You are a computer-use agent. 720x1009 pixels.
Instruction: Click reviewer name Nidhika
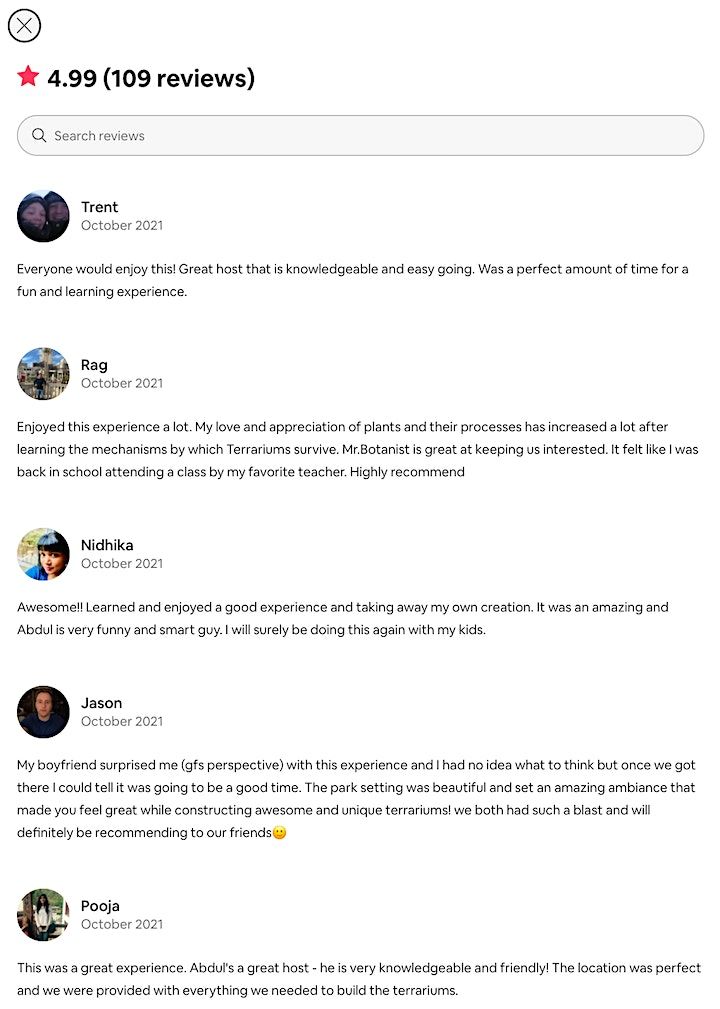(x=107, y=545)
